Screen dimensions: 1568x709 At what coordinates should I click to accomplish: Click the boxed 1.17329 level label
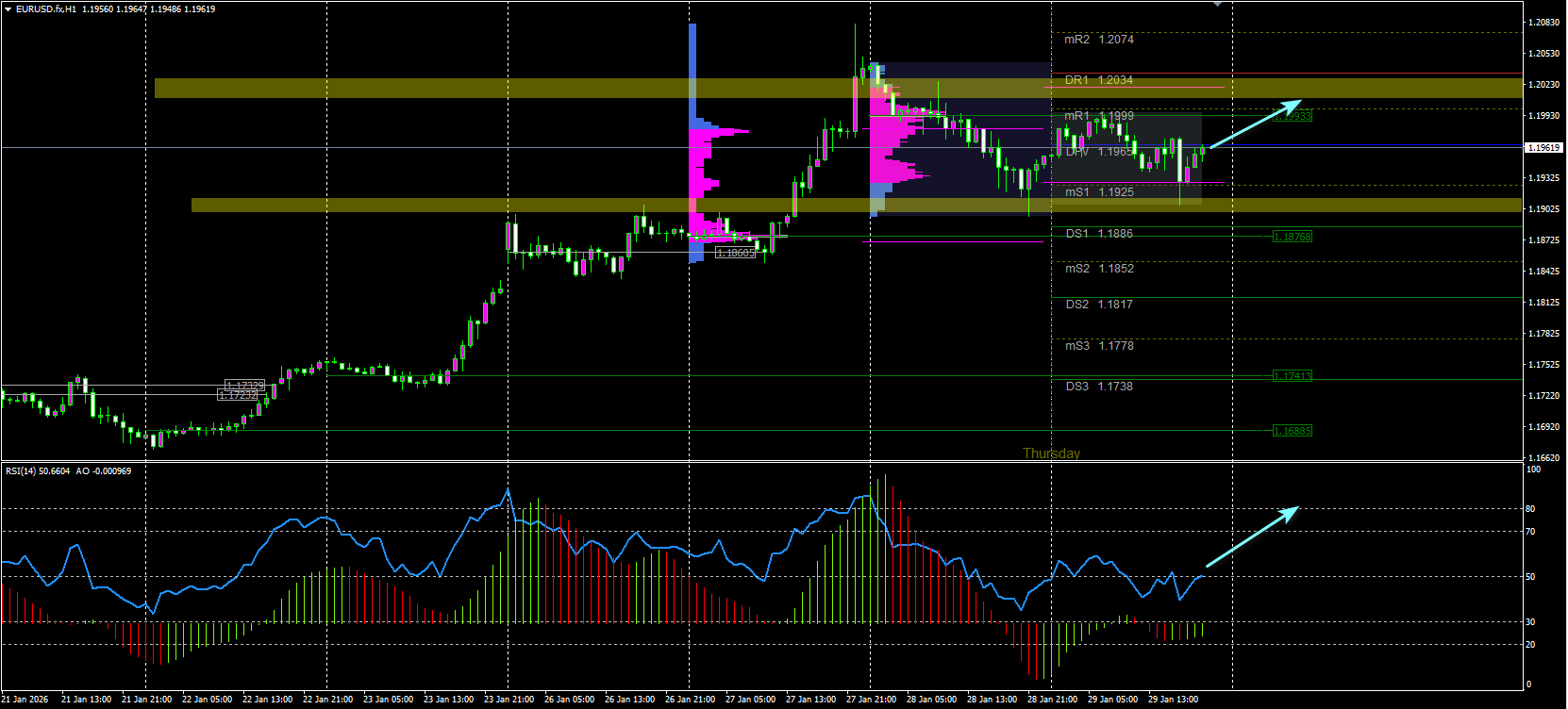coord(244,386)
